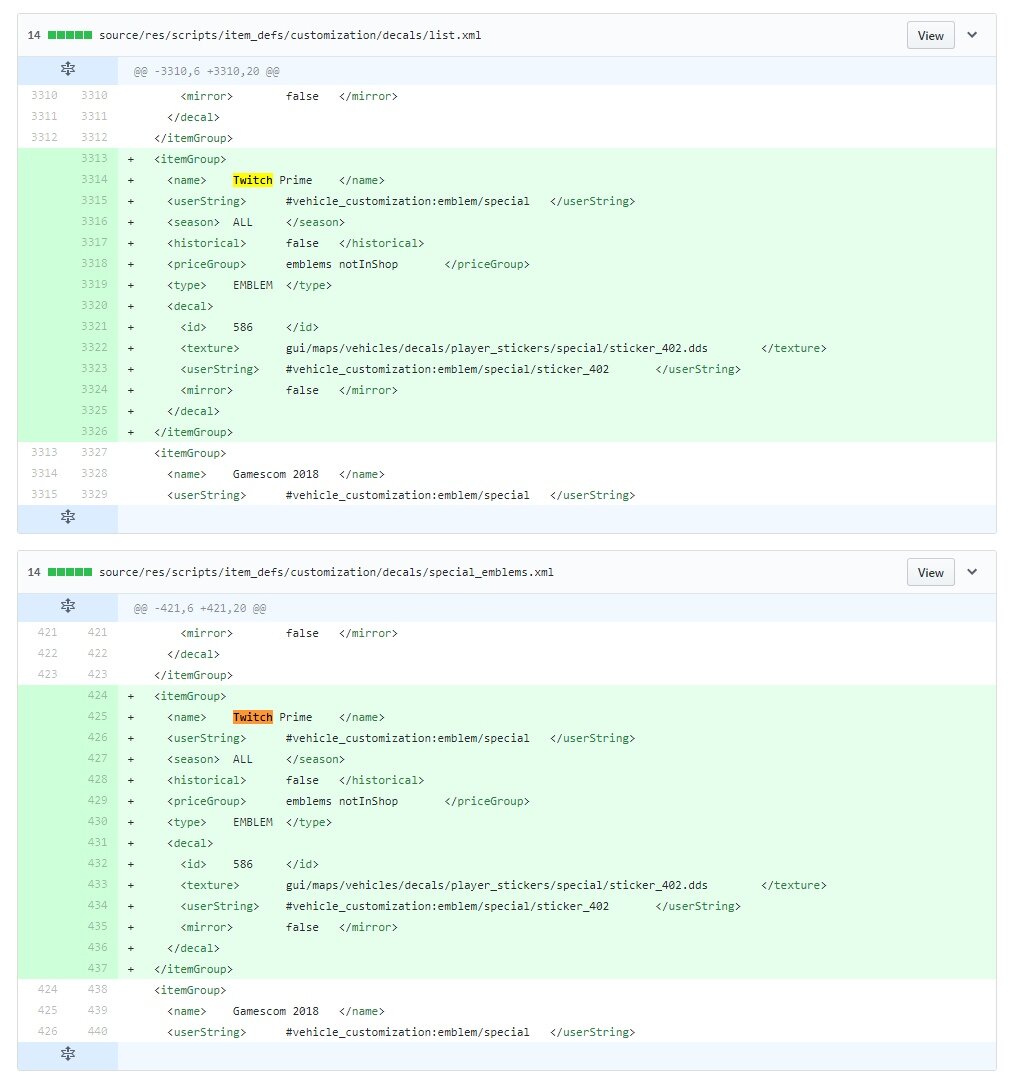
Task: Click the EMBLEM type value on line 3319
Action: coord(252,285)
